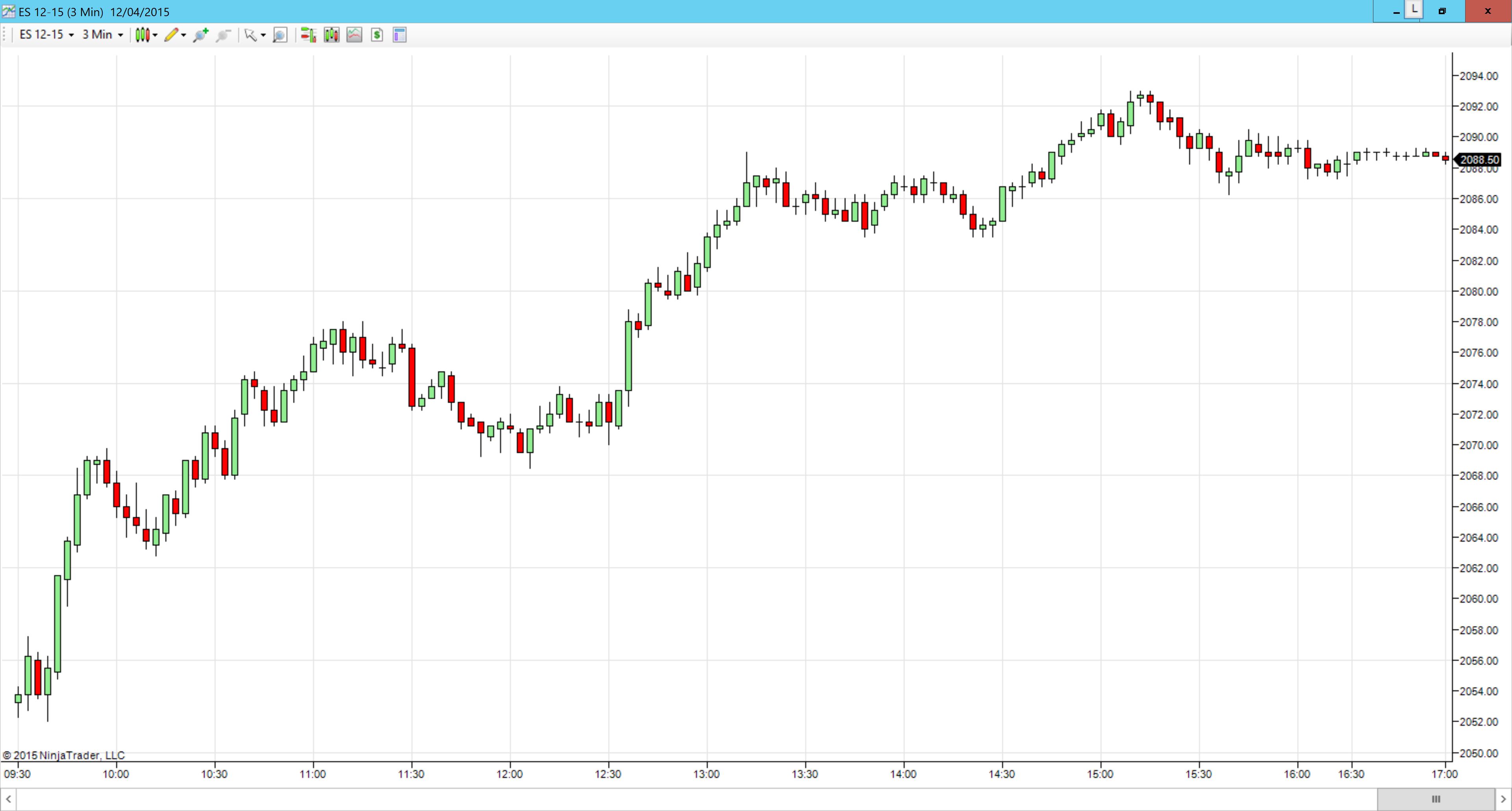Select the arrow cursor pointer tool
1512x811 pixels.
pyautogui.click(x=251, y=35)
